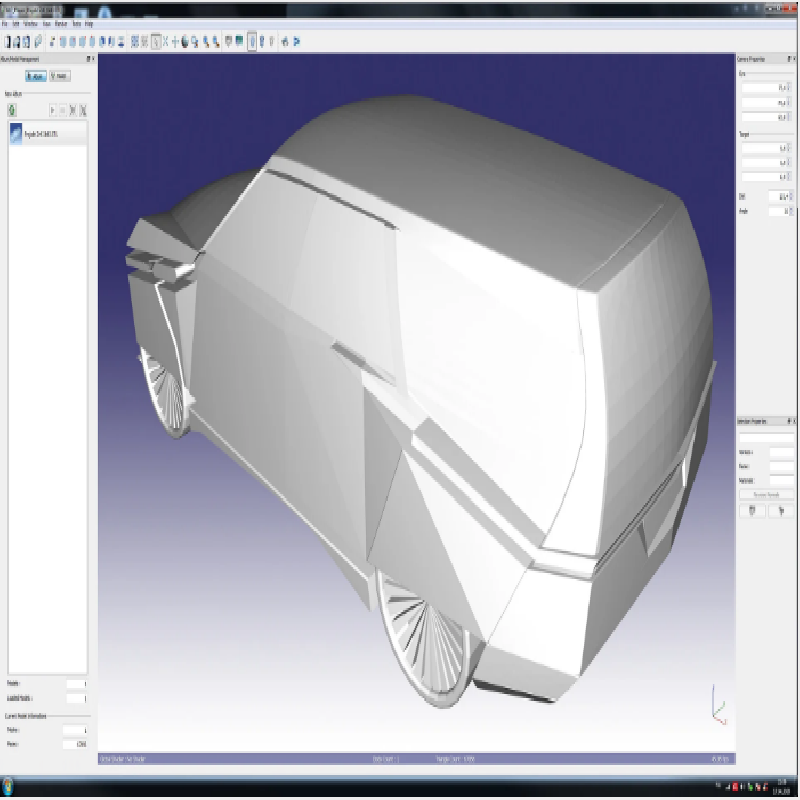Click the green icon under New Album

(x=10, y=108)
